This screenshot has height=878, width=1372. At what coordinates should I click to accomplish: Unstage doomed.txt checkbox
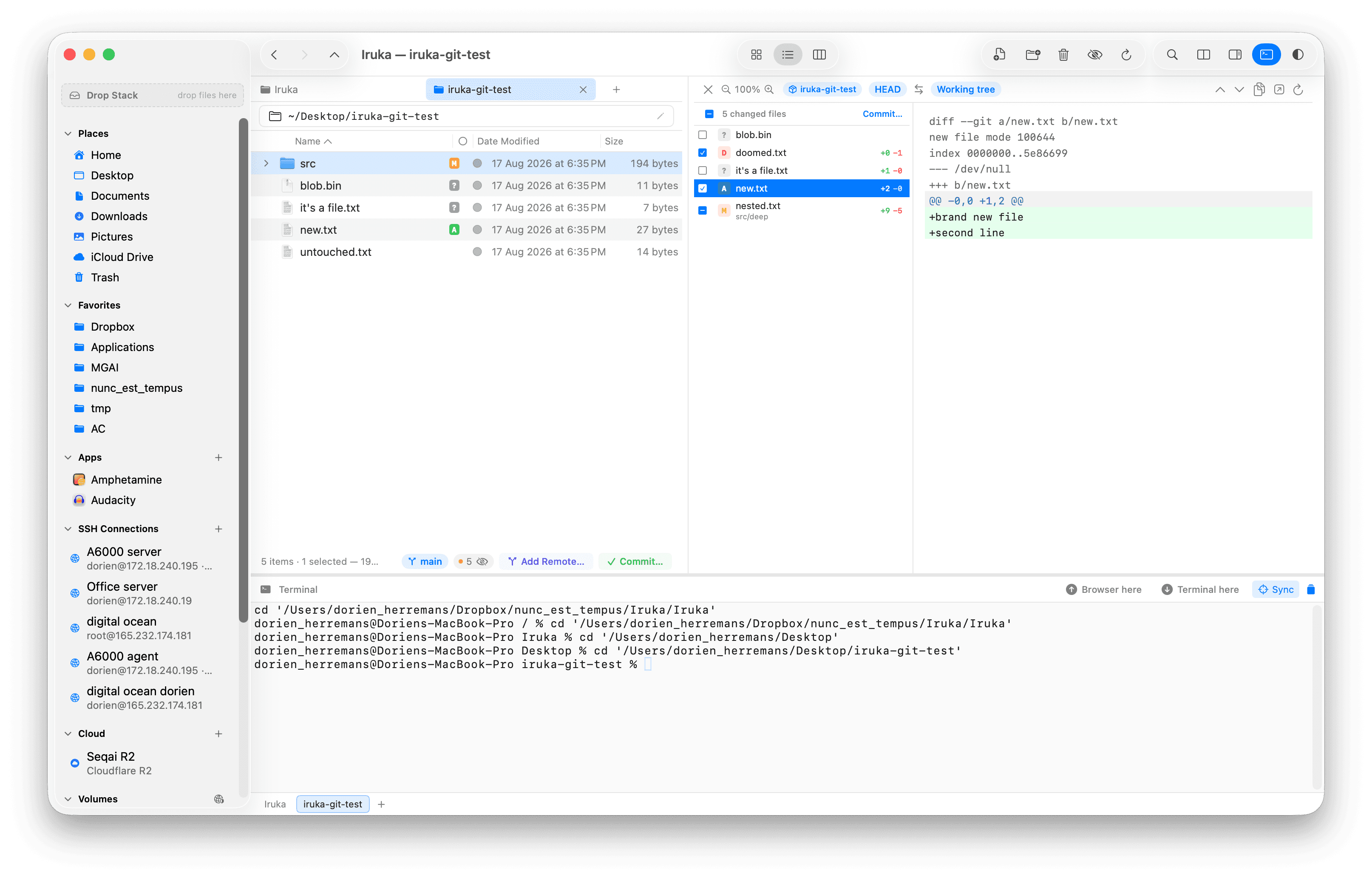[703, 153]
